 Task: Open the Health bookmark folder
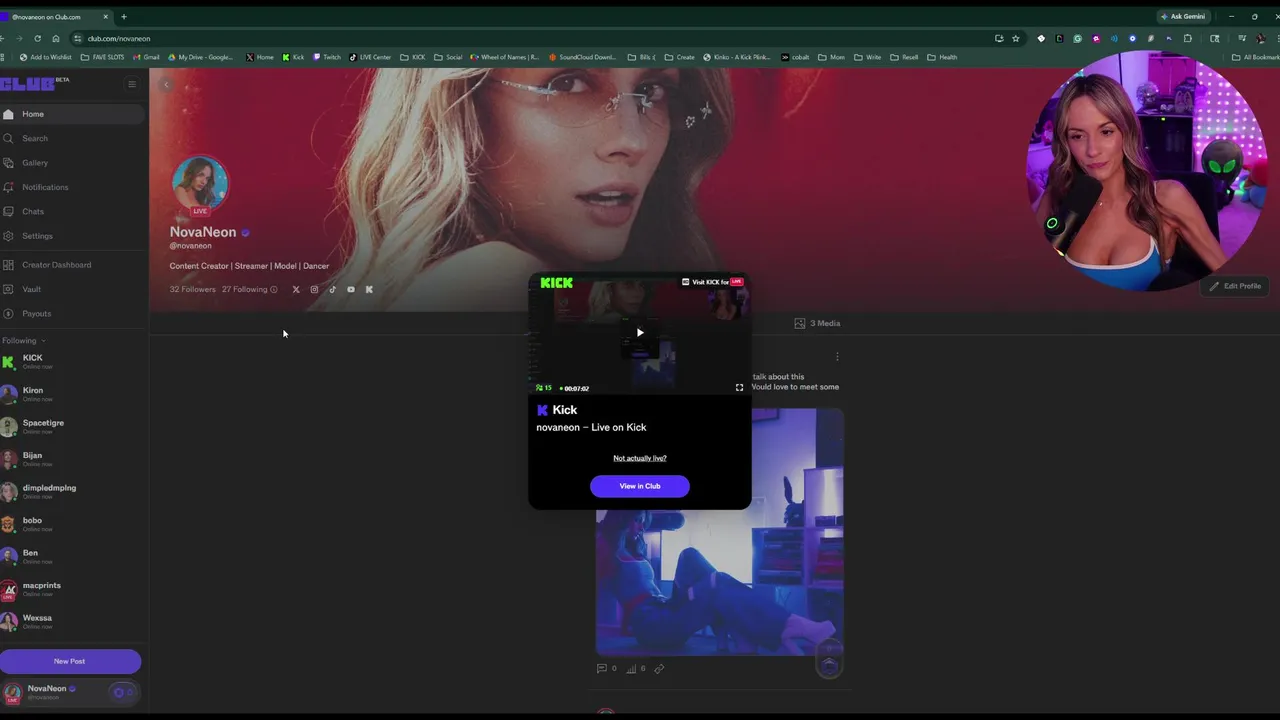pos(942,57)
